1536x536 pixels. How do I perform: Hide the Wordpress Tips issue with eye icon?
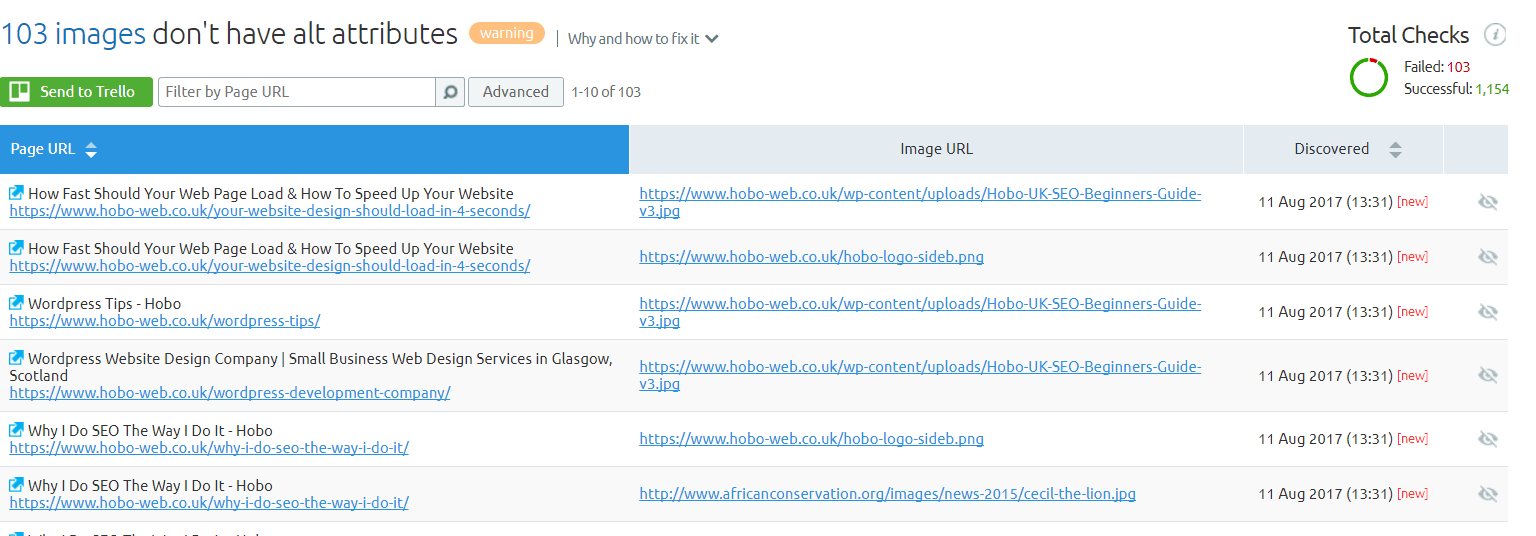click(1488, 312)
